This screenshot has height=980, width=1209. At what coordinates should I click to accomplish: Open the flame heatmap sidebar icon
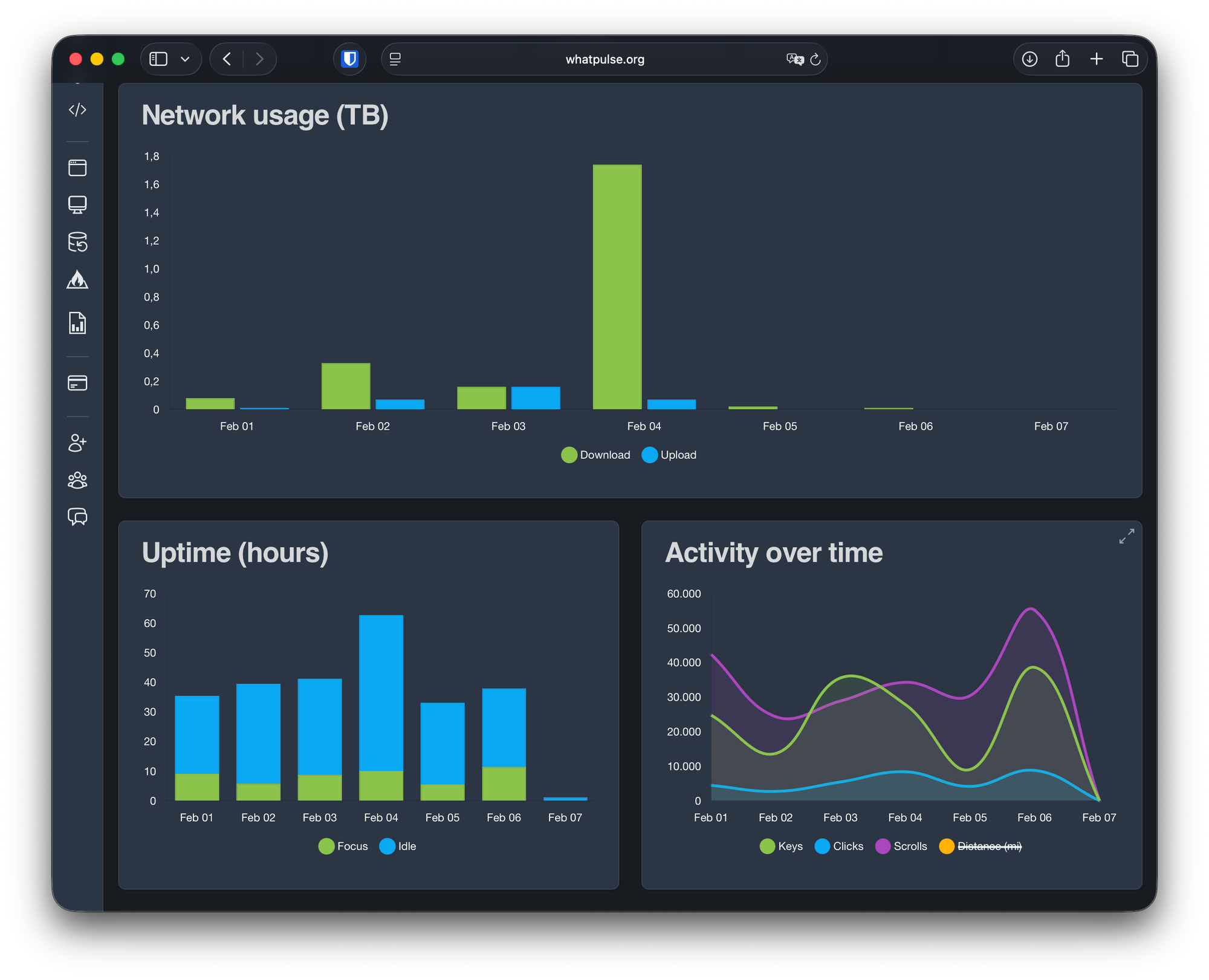click(x=77, y=279)
